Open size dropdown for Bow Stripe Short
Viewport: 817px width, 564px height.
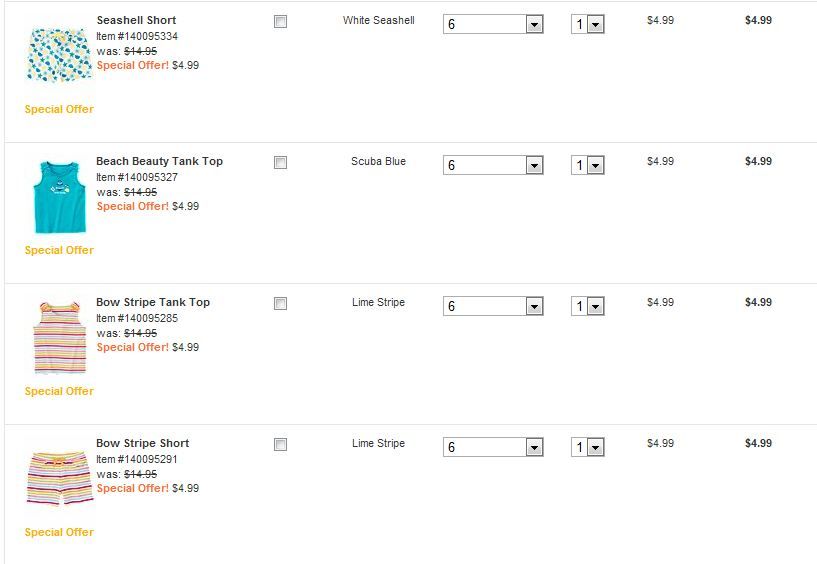[x=493, y=447]
